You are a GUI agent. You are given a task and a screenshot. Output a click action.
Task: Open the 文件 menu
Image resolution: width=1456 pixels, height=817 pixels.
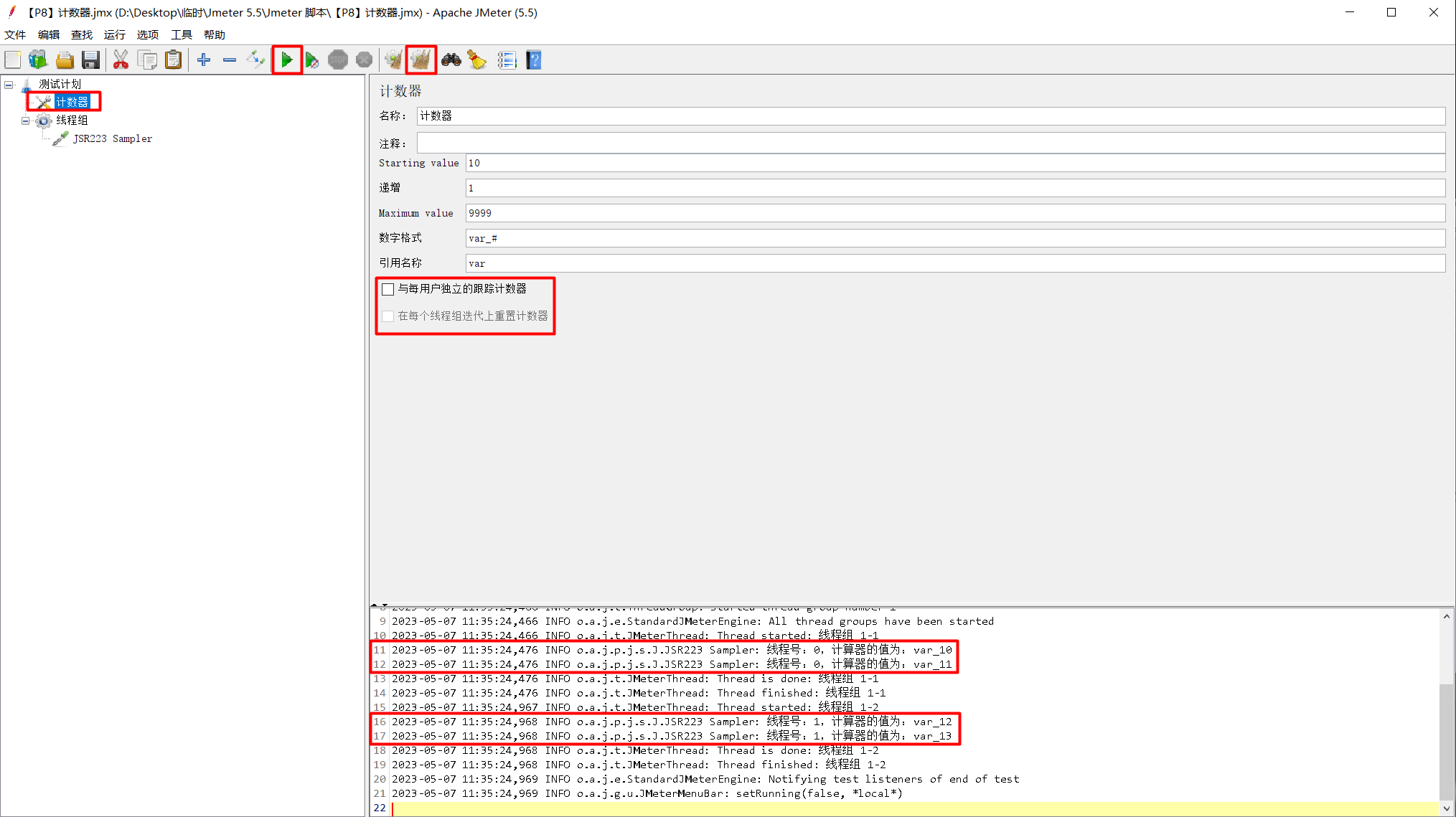click(15, 34)
